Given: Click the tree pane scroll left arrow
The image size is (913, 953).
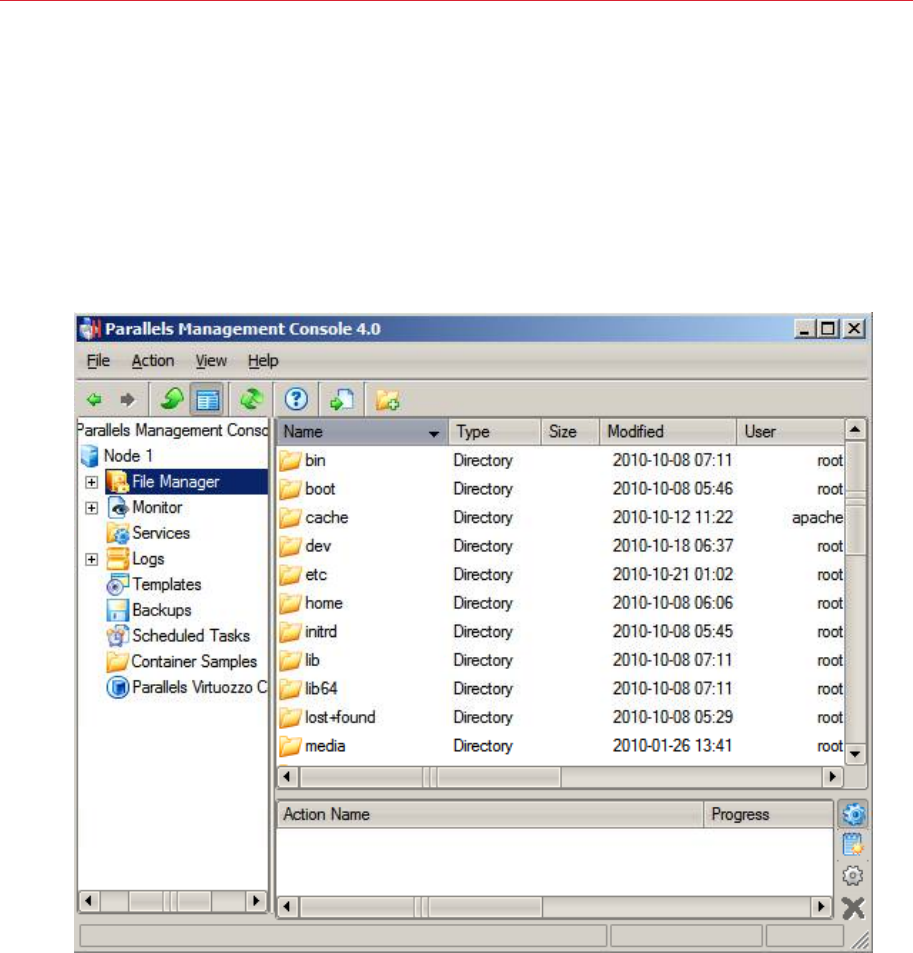Looking at the screenshot, I should [89, 901].
